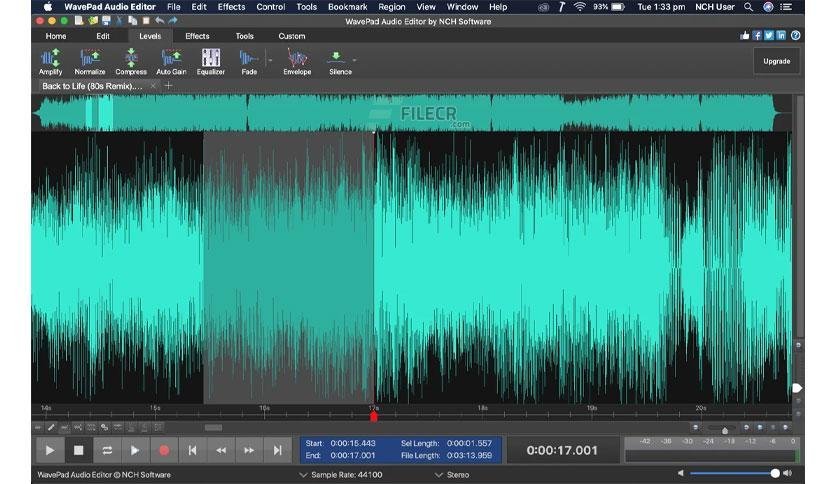Viewport: 836px width, 484px height.
Task: Open the Compress effect
Action: (x=130, y=59)
